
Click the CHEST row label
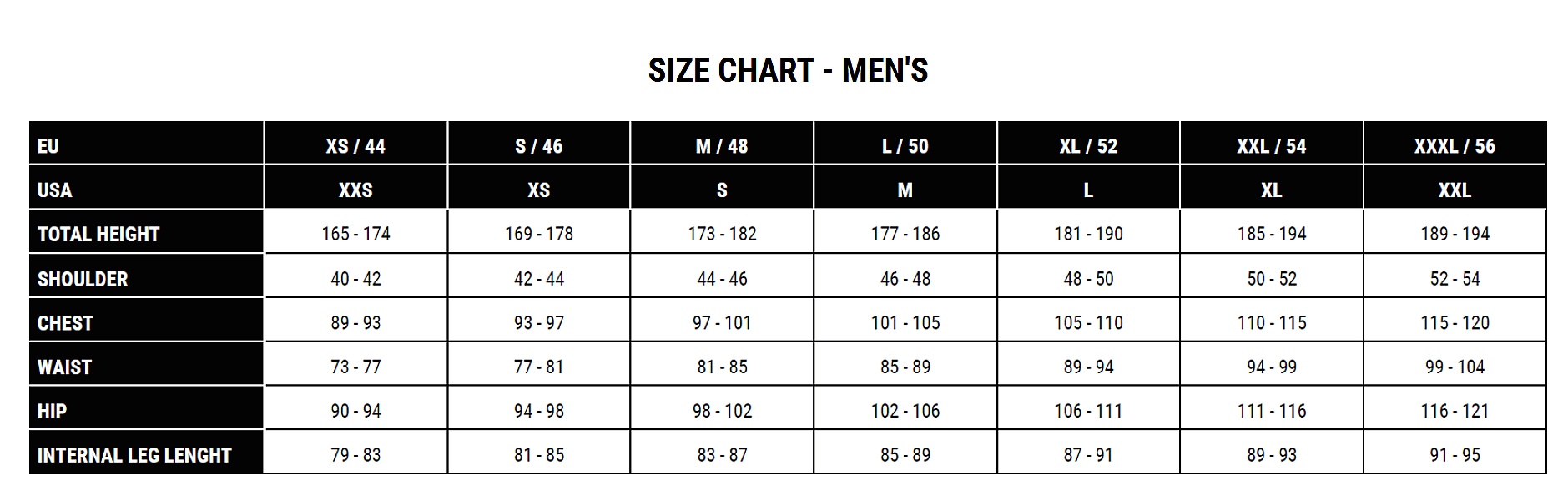pos(65,323)
